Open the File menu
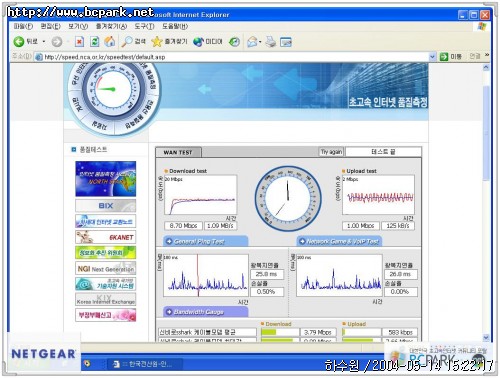Screen dimensions: 500x378 23,26
